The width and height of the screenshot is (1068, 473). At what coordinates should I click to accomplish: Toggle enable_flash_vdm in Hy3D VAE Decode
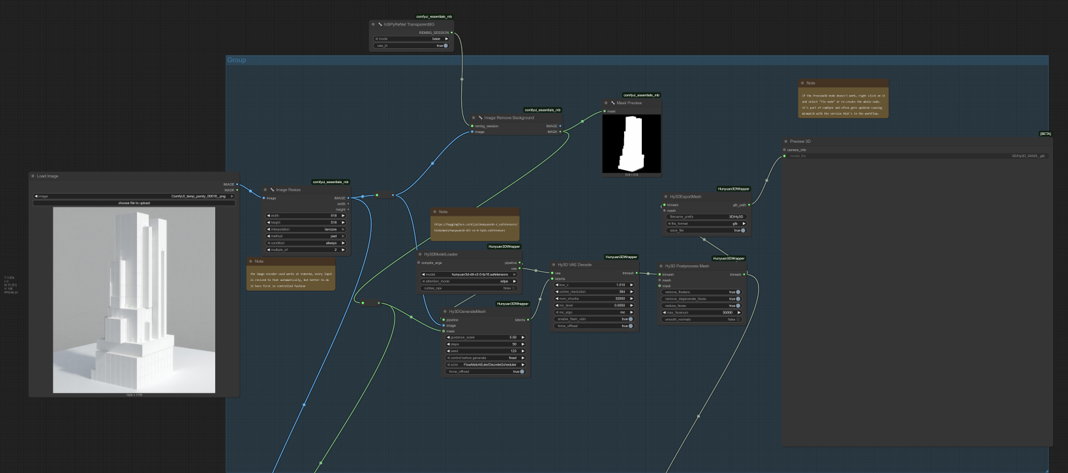(x=593, y=319)
